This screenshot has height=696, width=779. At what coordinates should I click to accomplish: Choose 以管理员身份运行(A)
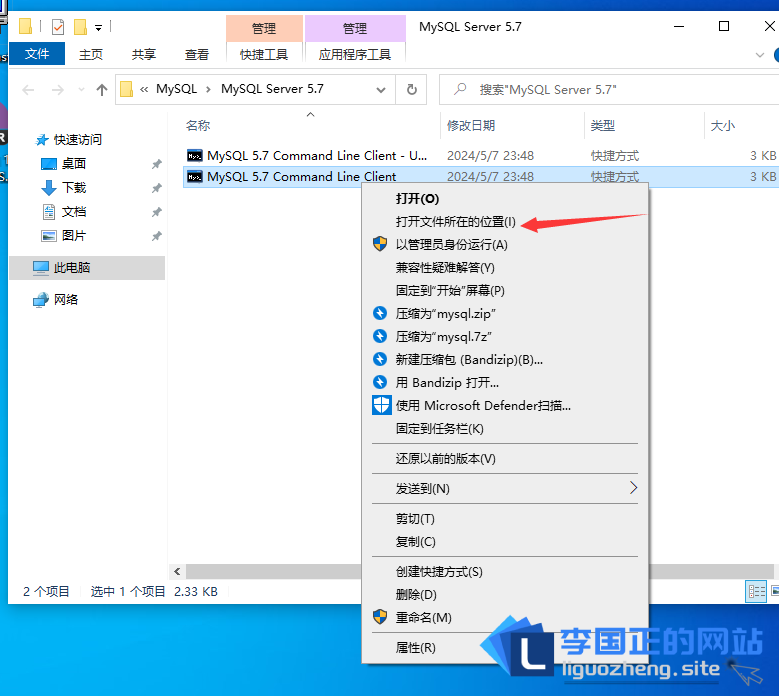click(505, 244)
